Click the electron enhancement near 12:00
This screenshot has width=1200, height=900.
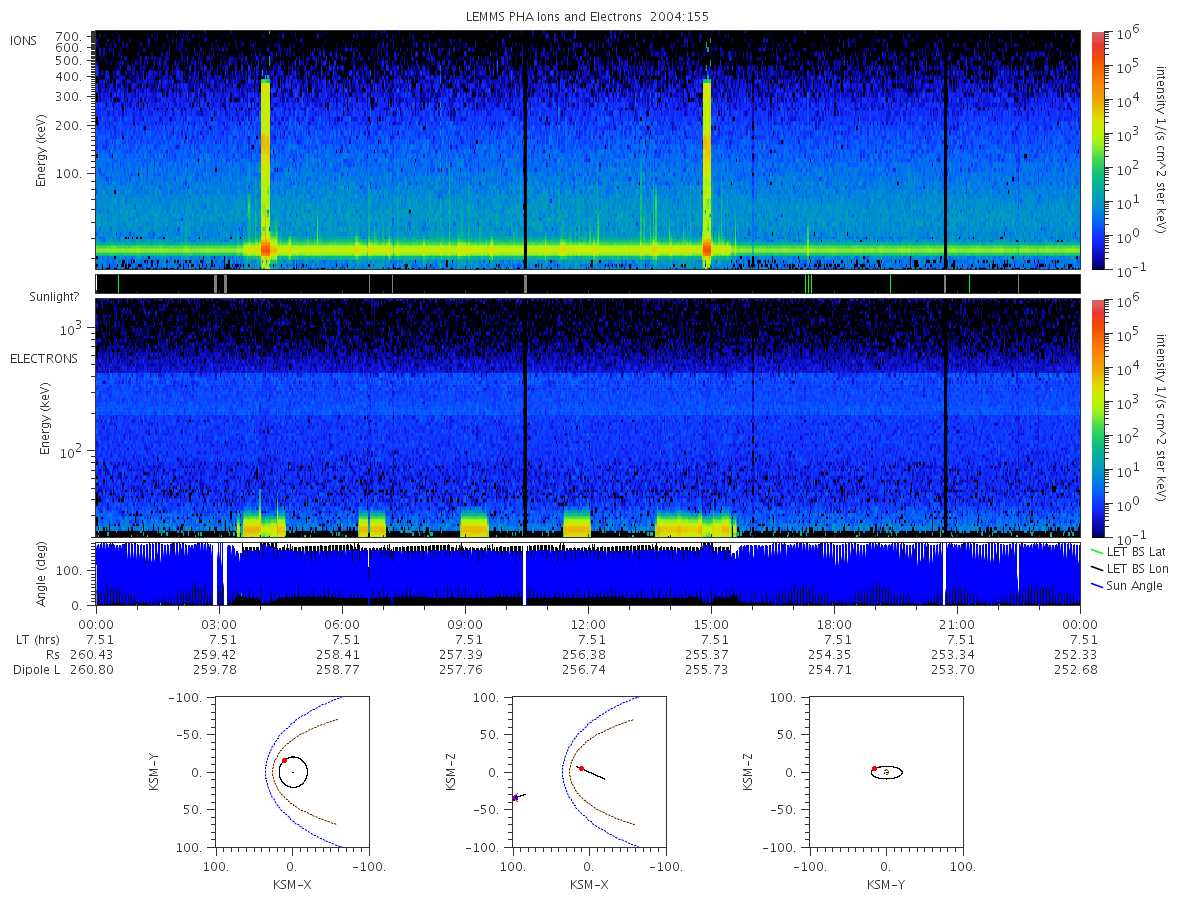pyautogui.click(x=577, y=525)
